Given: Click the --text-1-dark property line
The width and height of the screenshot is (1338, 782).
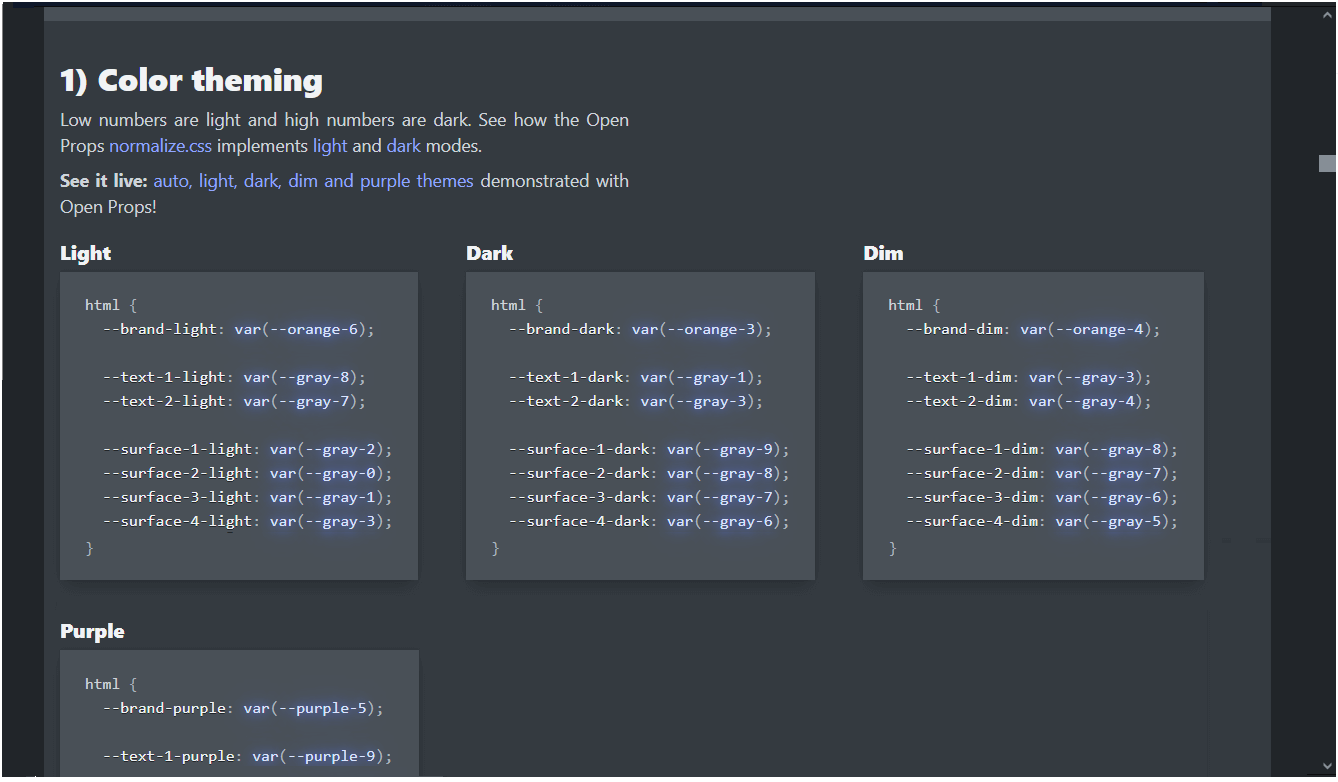Looking at the screenshot, I should coord(636,377).
